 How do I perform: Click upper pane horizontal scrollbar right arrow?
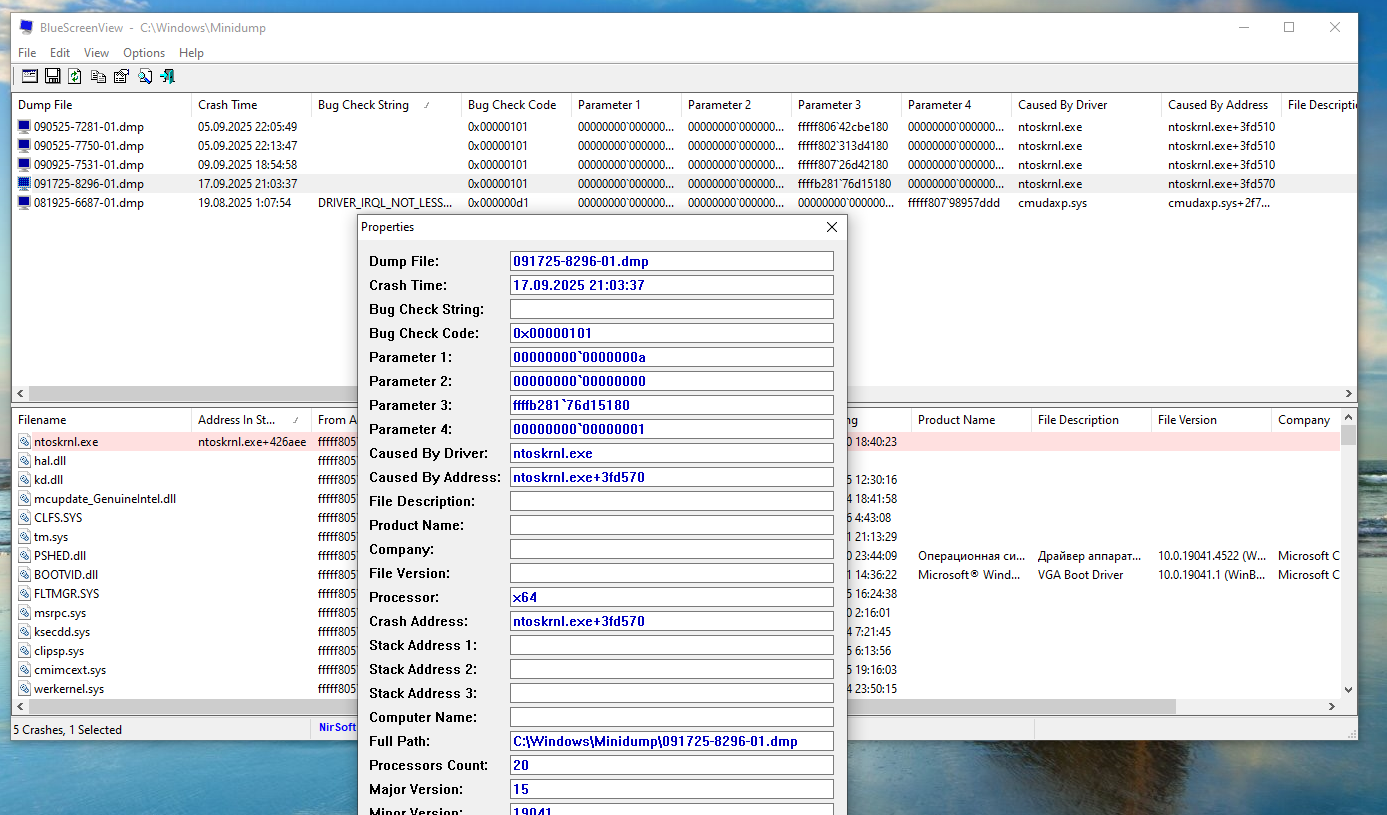[1348, 394]
